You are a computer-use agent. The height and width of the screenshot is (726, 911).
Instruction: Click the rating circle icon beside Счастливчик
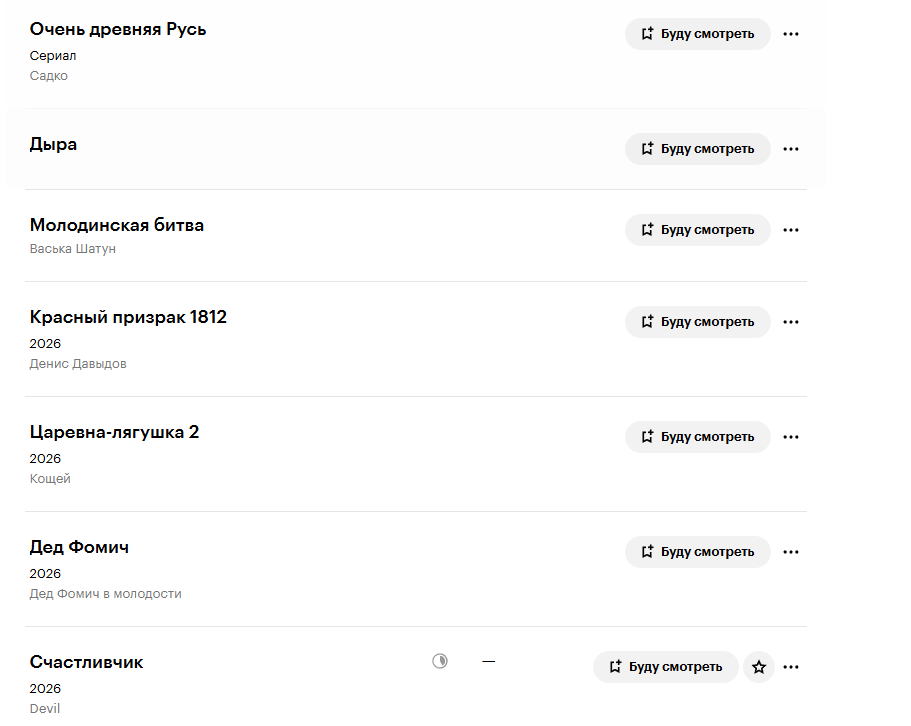[x=440, y=661]
